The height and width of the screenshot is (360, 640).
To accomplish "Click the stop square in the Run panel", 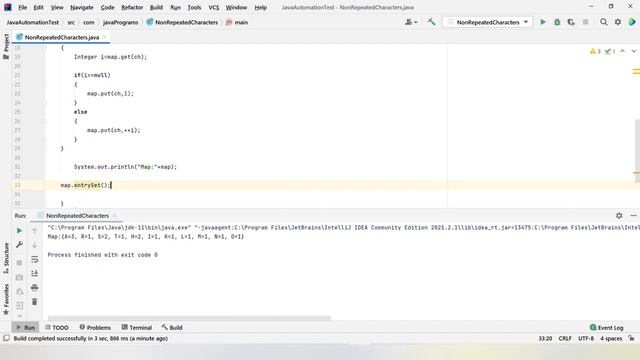I will pyautogui.click(x=19, y=263).
